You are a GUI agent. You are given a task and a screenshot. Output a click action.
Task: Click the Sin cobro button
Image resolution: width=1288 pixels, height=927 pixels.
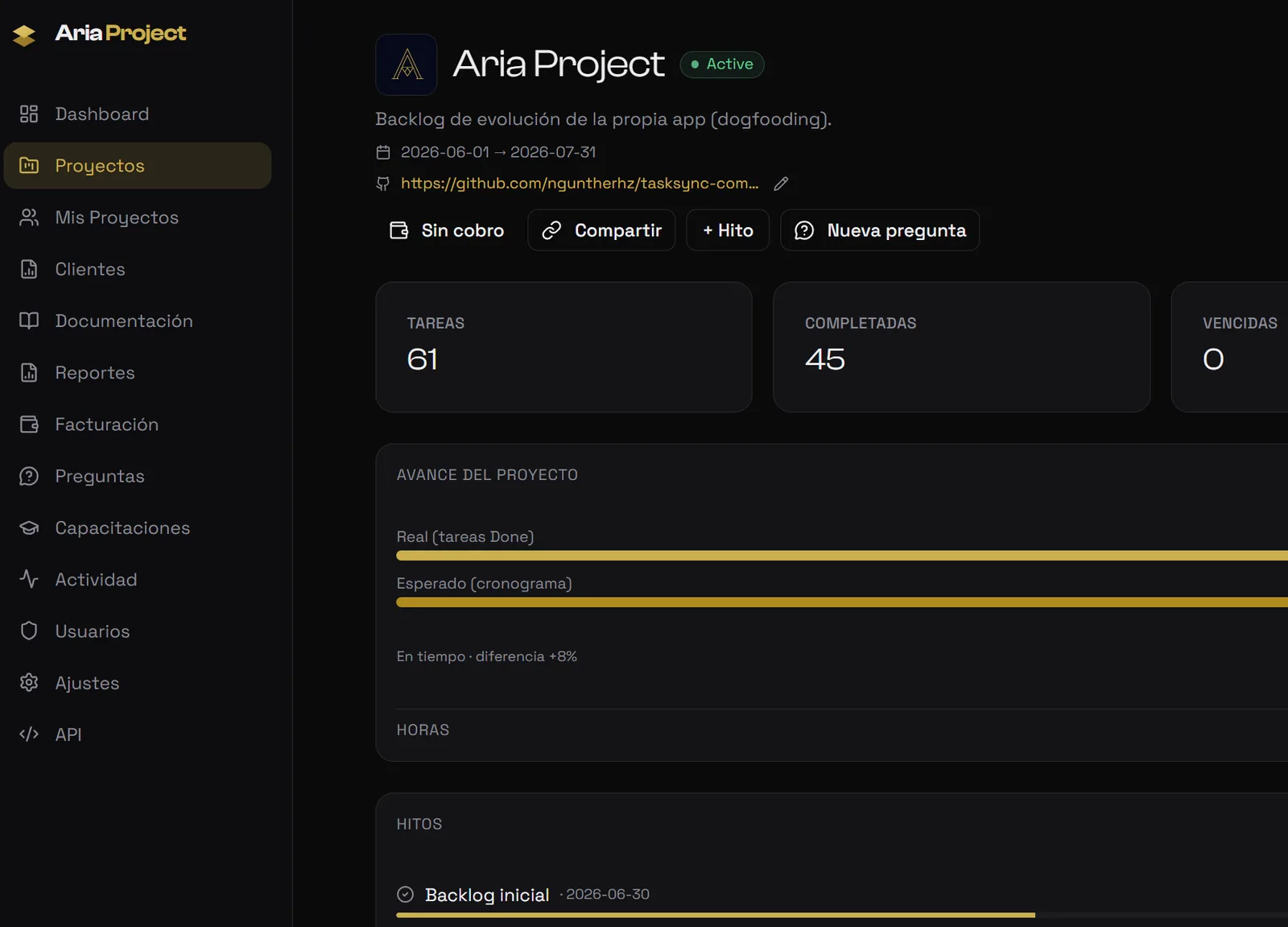[x=447, y=230]
